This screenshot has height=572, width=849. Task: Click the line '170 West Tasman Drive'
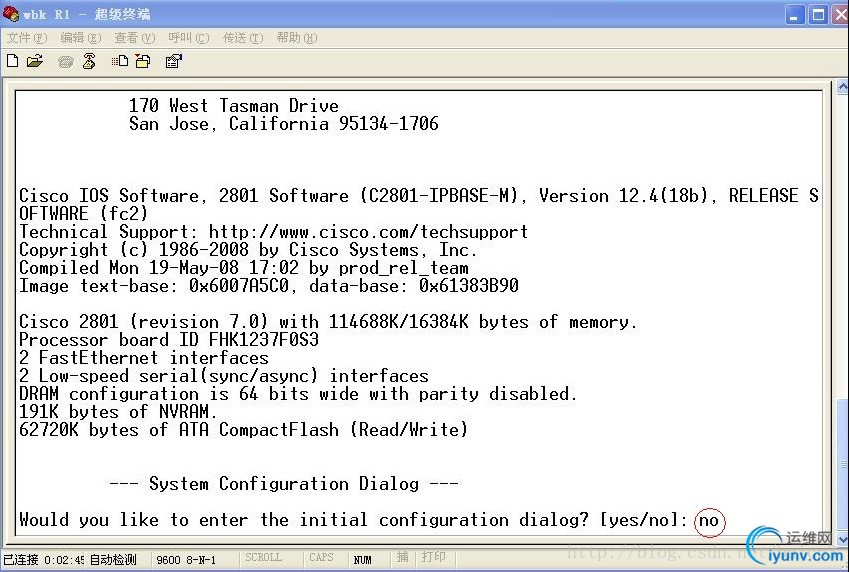(x=234, y=105)
